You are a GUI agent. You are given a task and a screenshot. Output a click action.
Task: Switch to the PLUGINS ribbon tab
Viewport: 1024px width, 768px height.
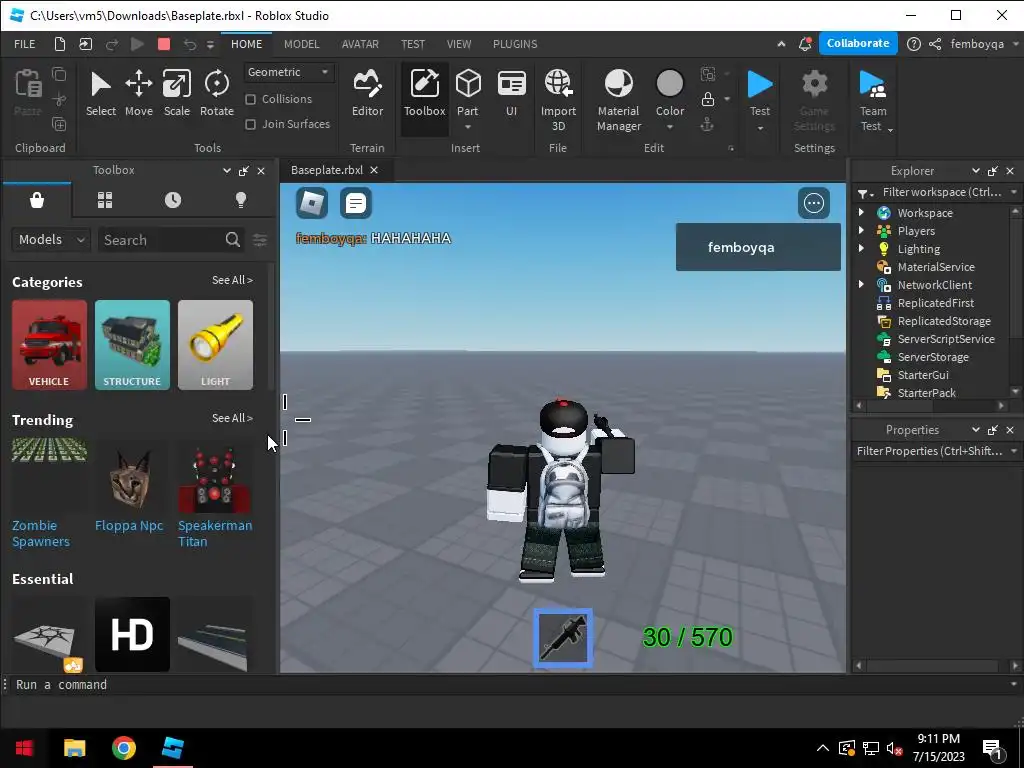pos(515,44)
